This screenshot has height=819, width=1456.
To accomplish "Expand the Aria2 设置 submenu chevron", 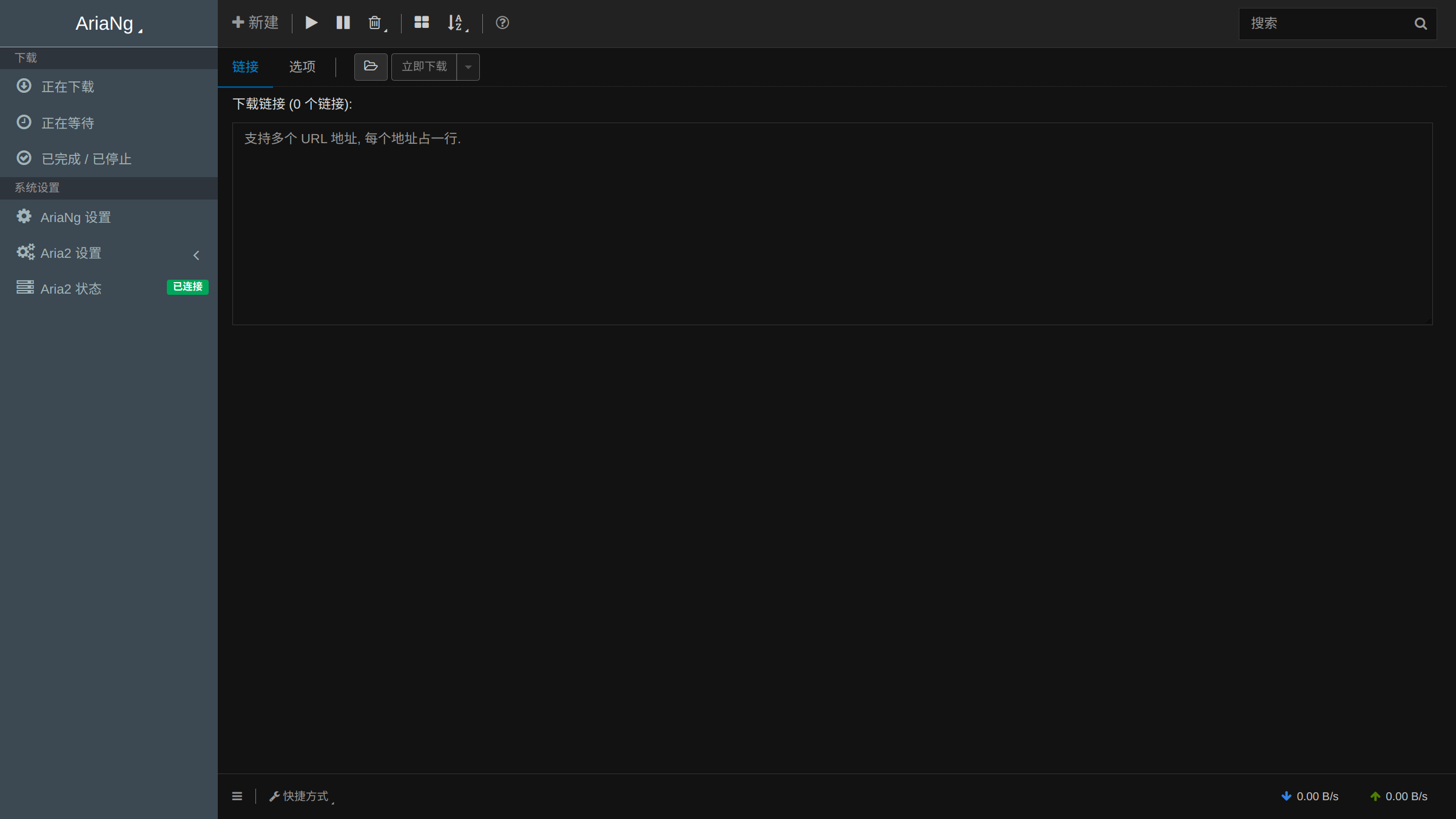I will coord(196,255).
